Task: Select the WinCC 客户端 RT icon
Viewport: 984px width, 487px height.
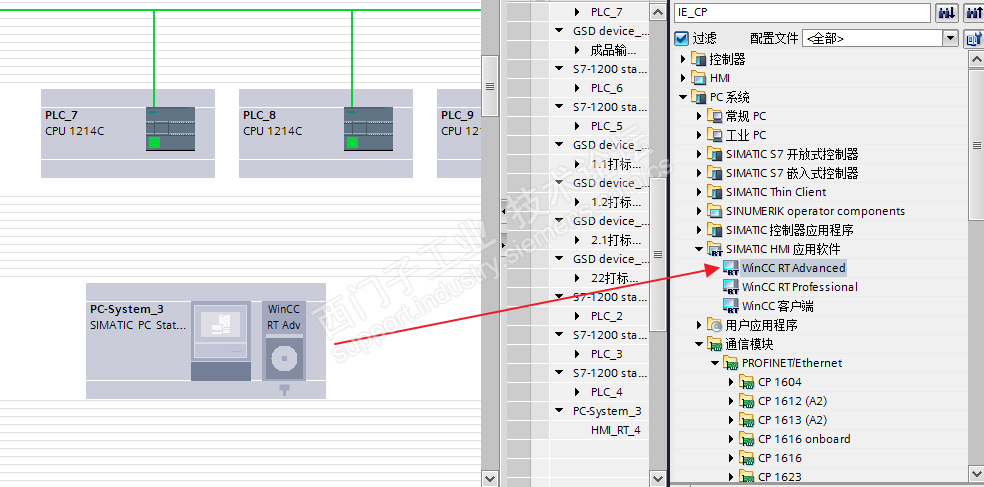Action: [x=730, y=306]
